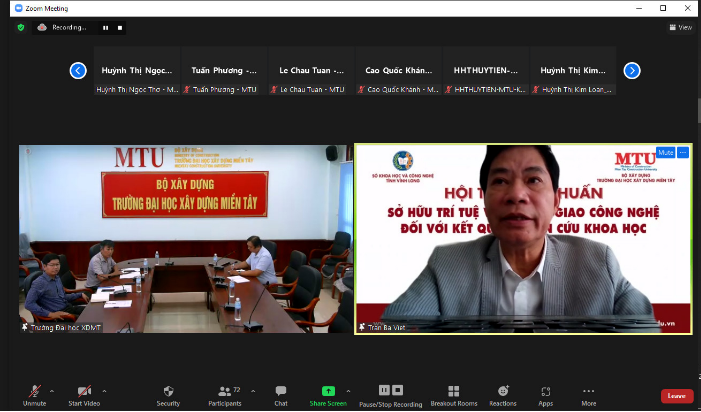Show previous participants with left arrow
Screen dimensions: 701x412
(x=78, y=71)
